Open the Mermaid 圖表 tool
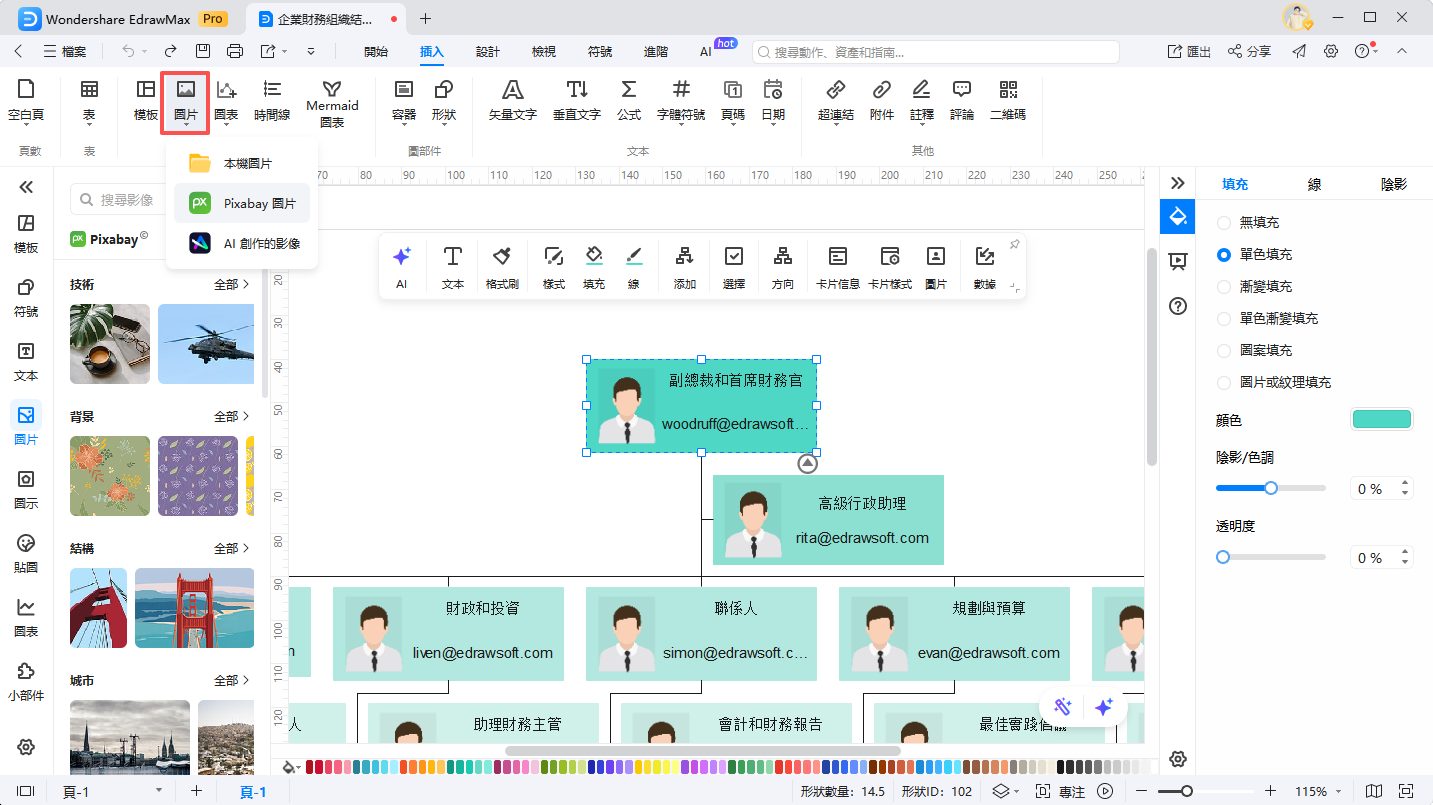The height and width of the screenshot is (805, 1433). click(x=333, y=100)
